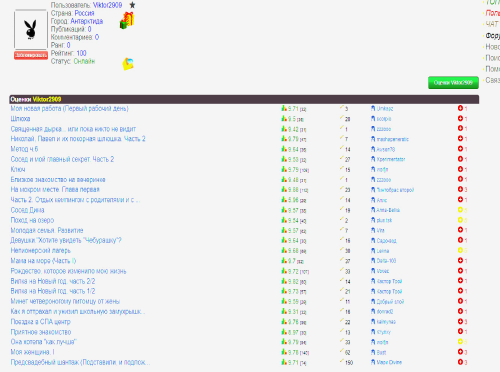Open the story Сосед Дима

(x=27, y=210)
